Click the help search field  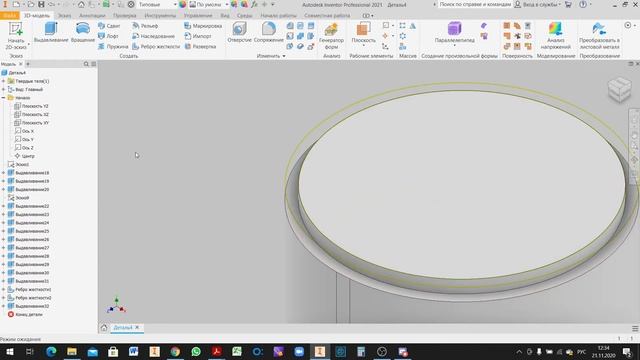pos(475,4)
